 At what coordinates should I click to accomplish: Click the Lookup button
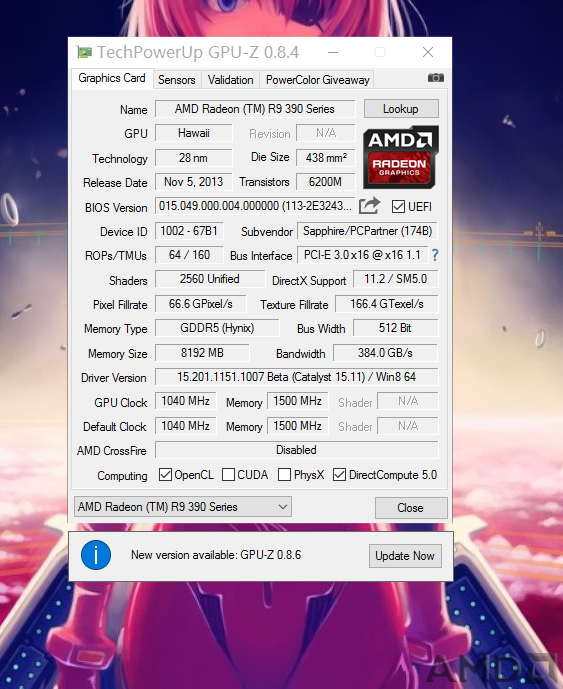[401, 109]
